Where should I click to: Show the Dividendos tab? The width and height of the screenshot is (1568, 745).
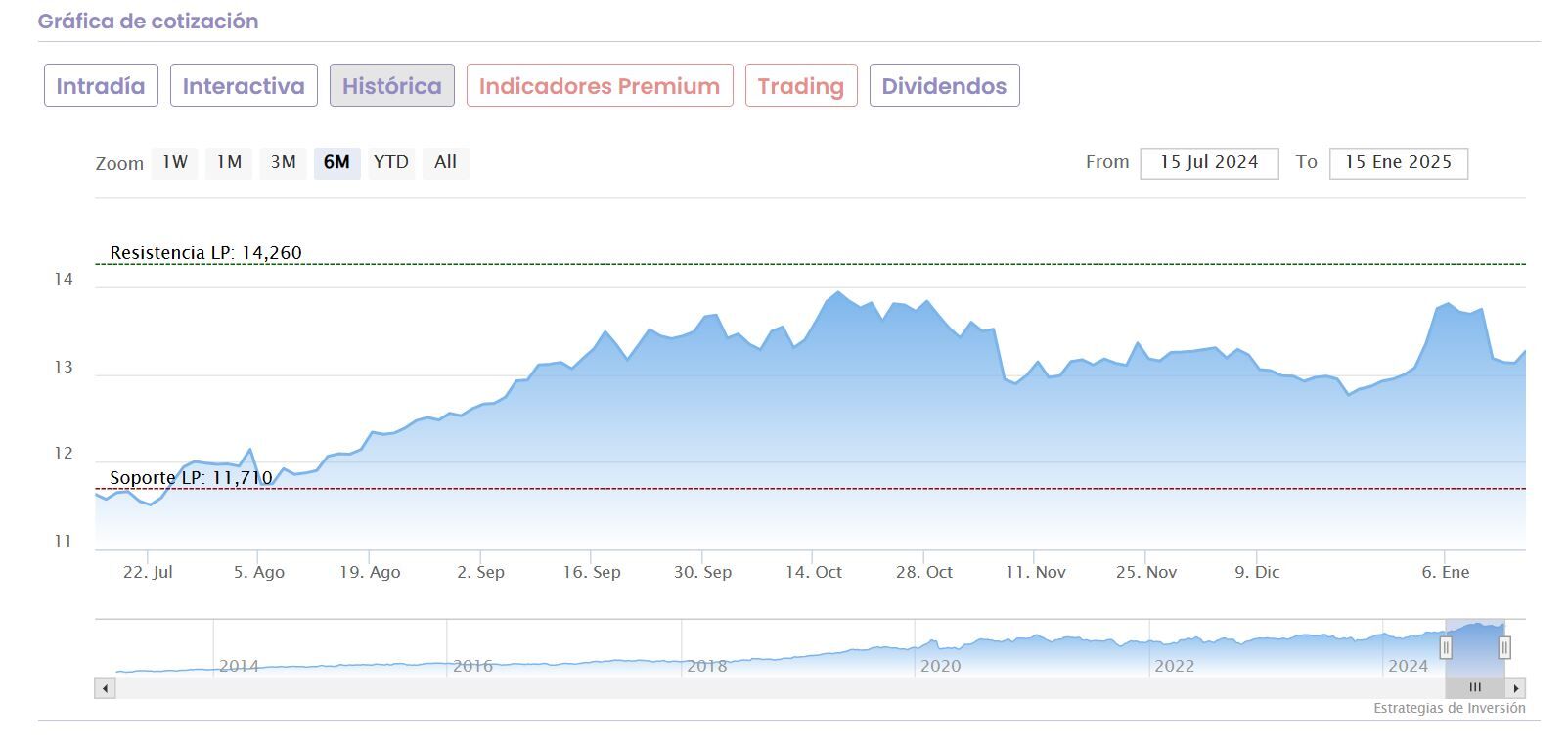pyautogui.click(x=944, y=86)
